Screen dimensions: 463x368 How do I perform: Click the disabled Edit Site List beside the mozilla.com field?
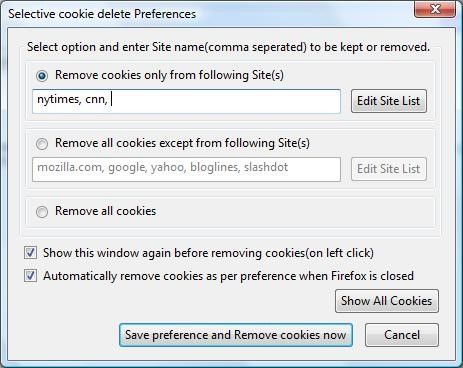pyautogui.click(x=389, y=169)
